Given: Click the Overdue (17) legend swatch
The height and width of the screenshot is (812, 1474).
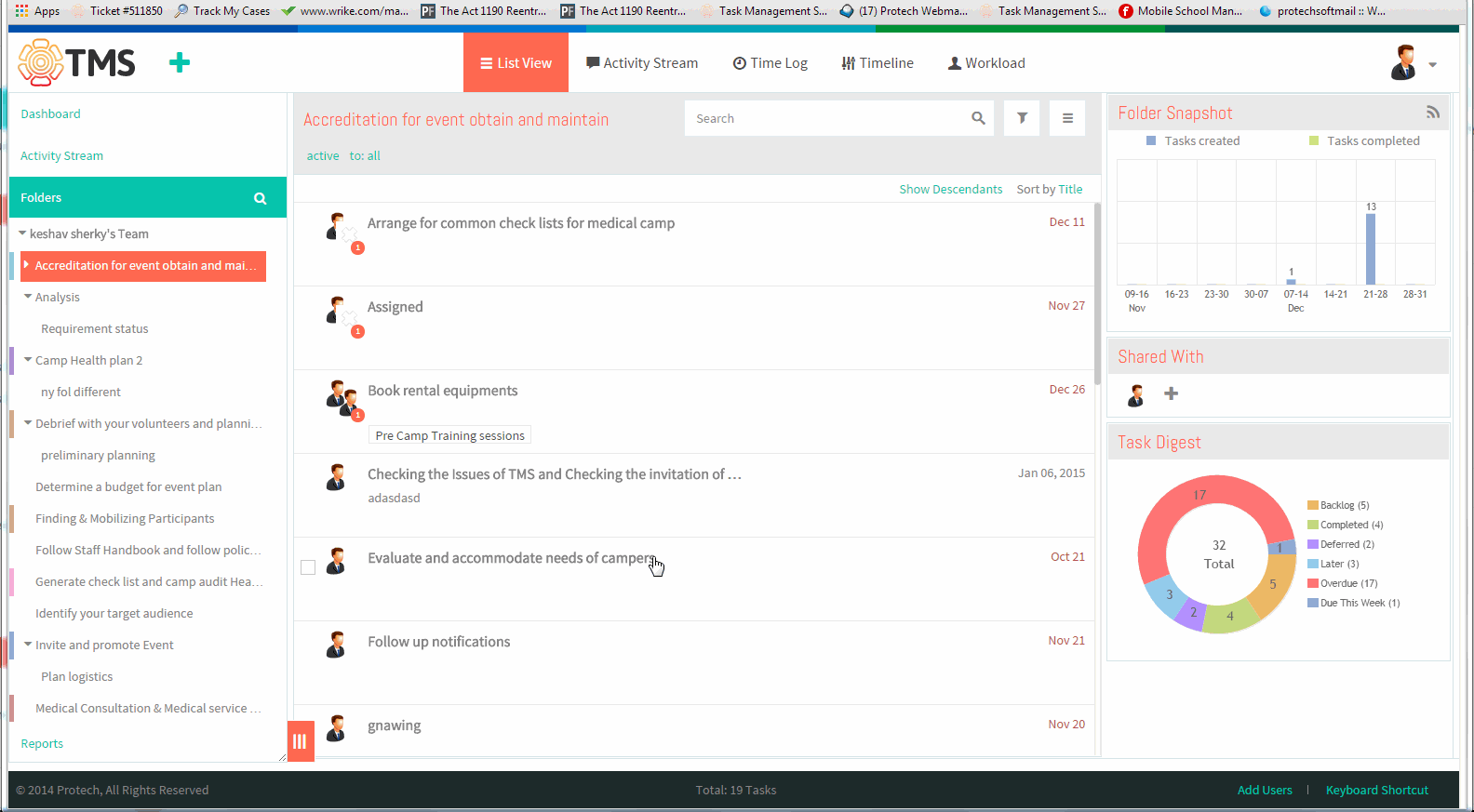Looking at the screenshot, I should [x=1313, y=583].
